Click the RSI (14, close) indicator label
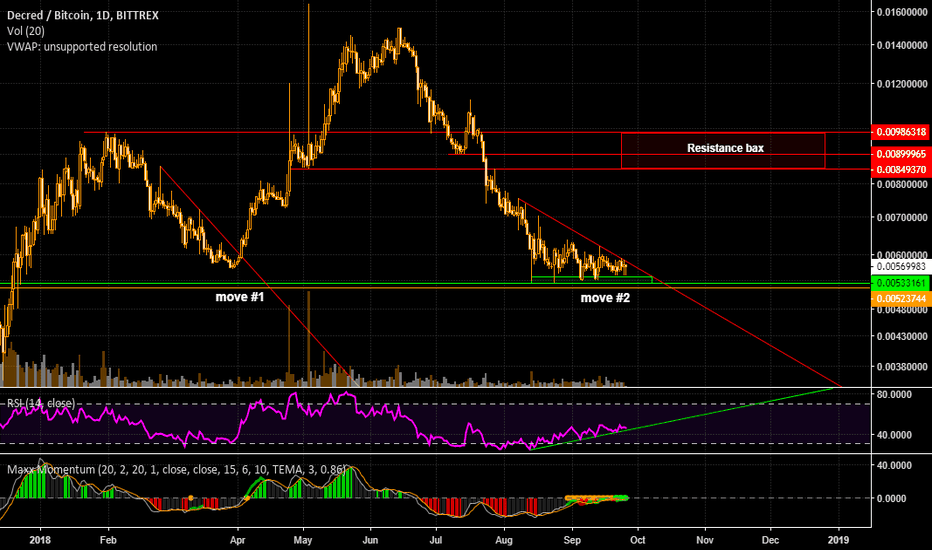 click(x=41, y=404)
